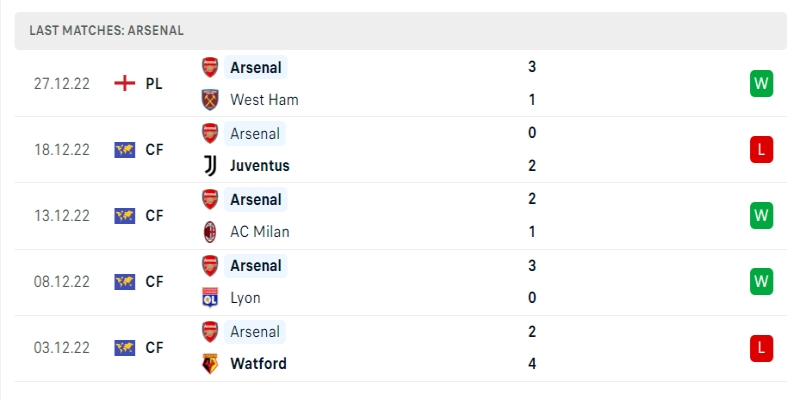Image resolution: width=800 pixels, height=400 pixels.
Task: Click the 08.12.22 match date
Action: [x=61, y=282]
